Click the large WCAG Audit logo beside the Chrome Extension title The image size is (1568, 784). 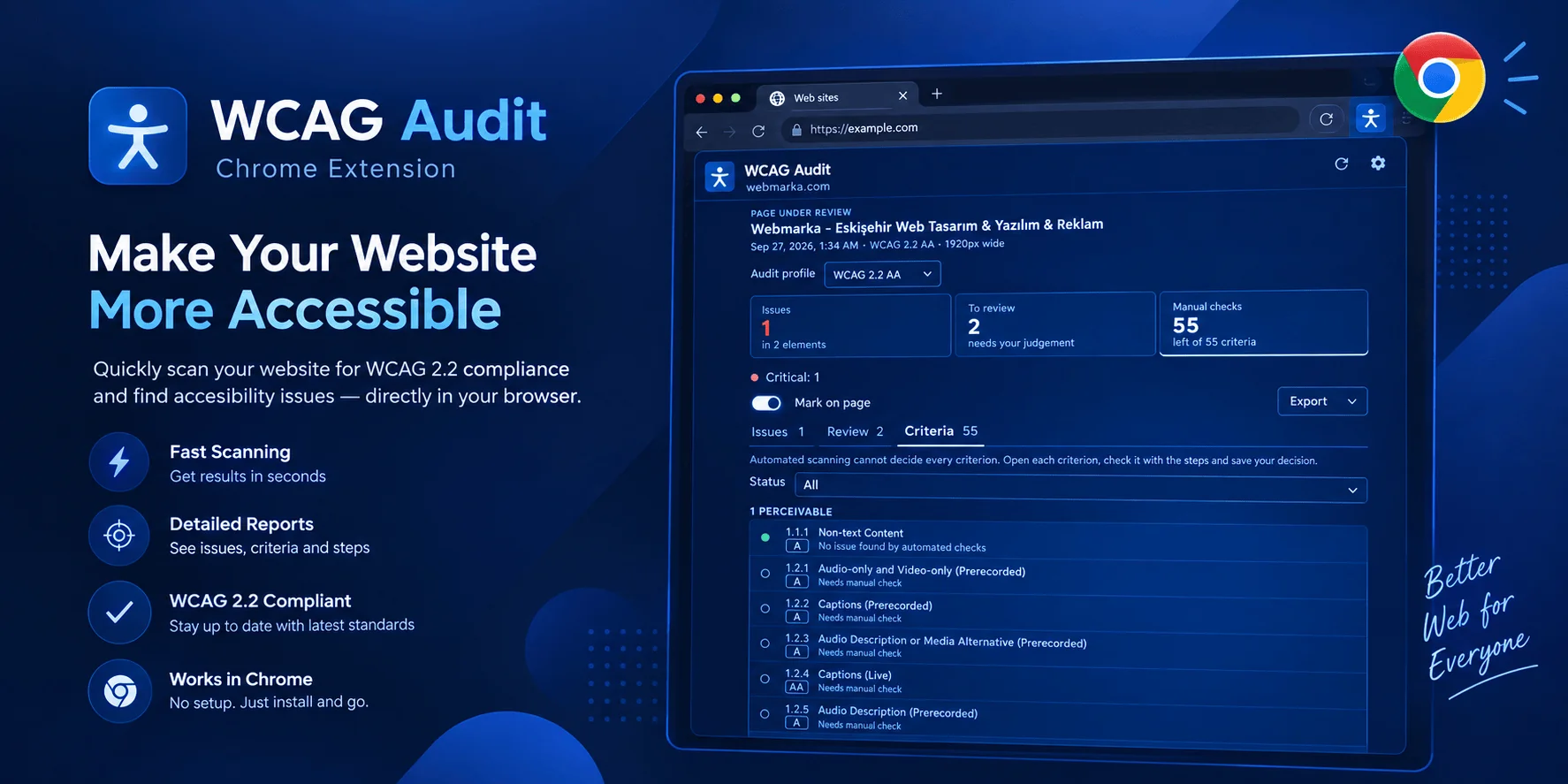click(x=138, y=135)
